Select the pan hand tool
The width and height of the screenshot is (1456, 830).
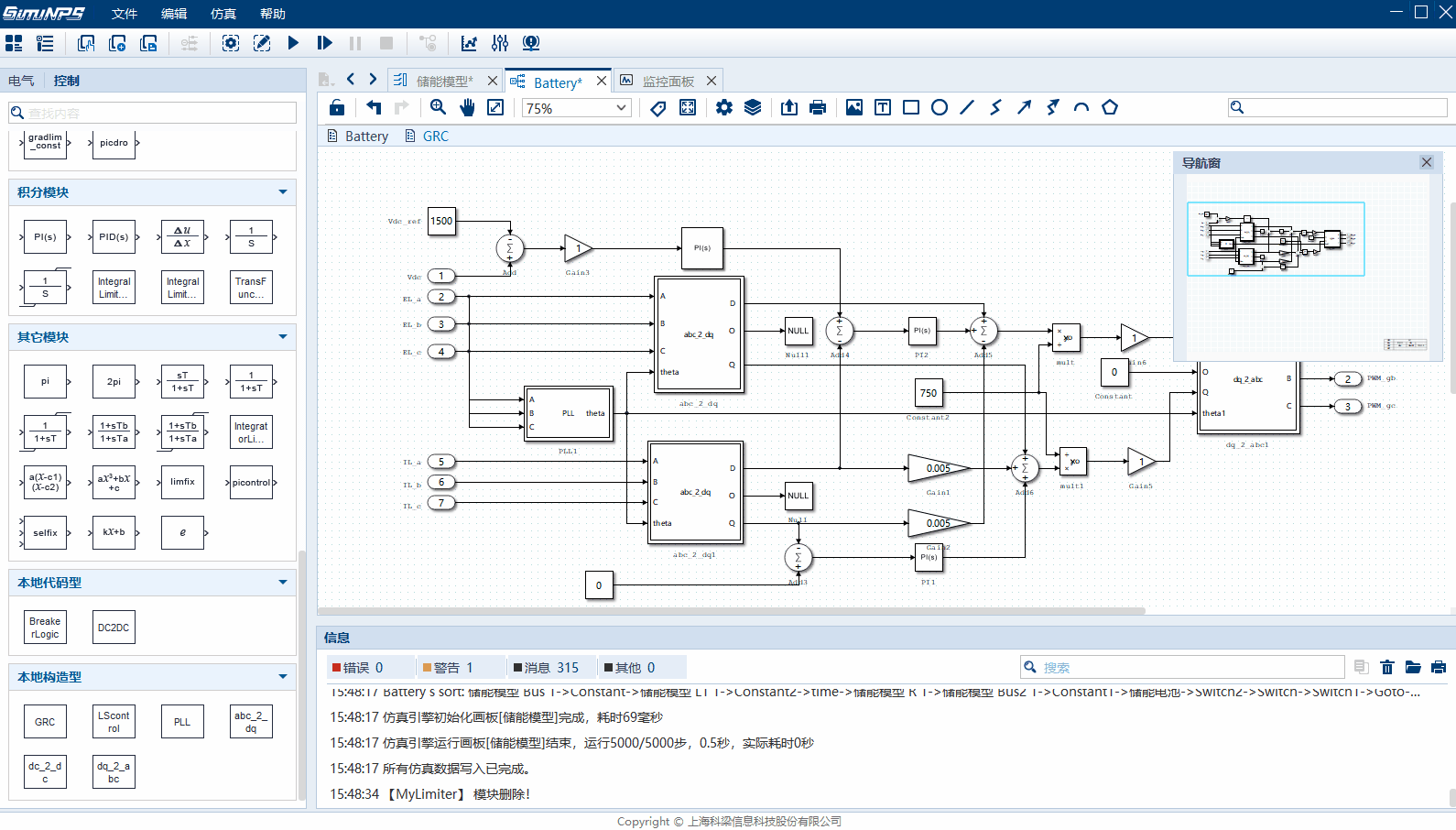click(x=467, y=107)
